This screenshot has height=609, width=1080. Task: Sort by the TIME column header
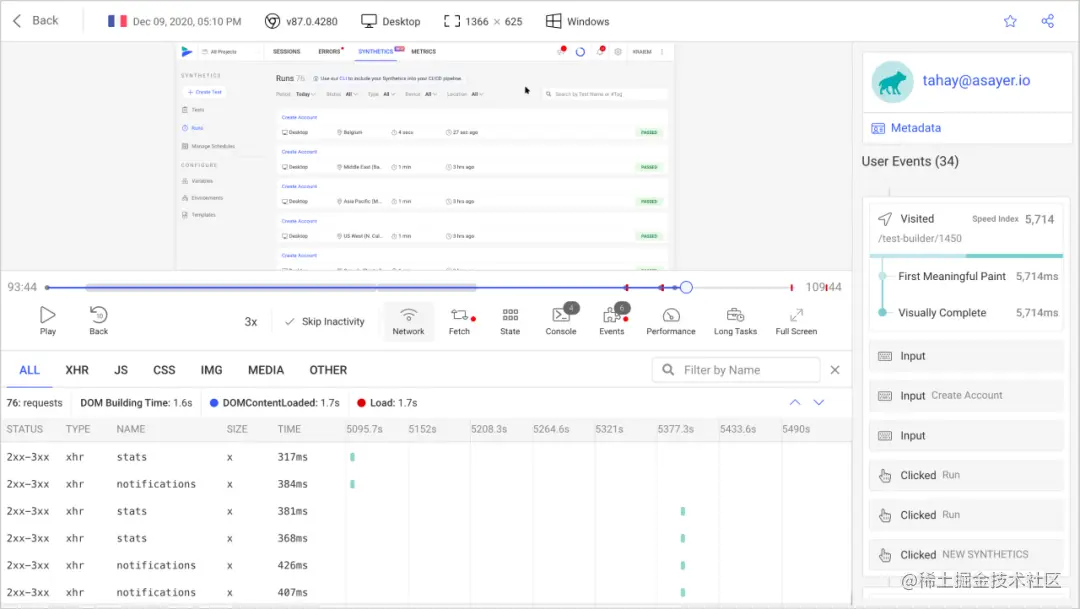pyautogui.click(x=289, y=429)
